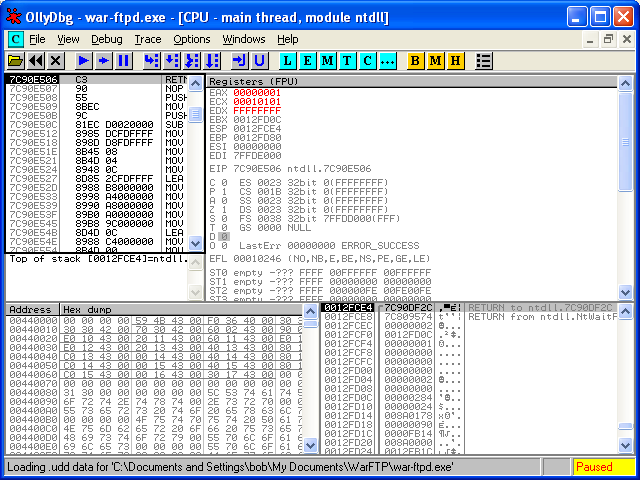
Task: Select the EDX register value FFFFFFFF
Action: coord(257,111)
